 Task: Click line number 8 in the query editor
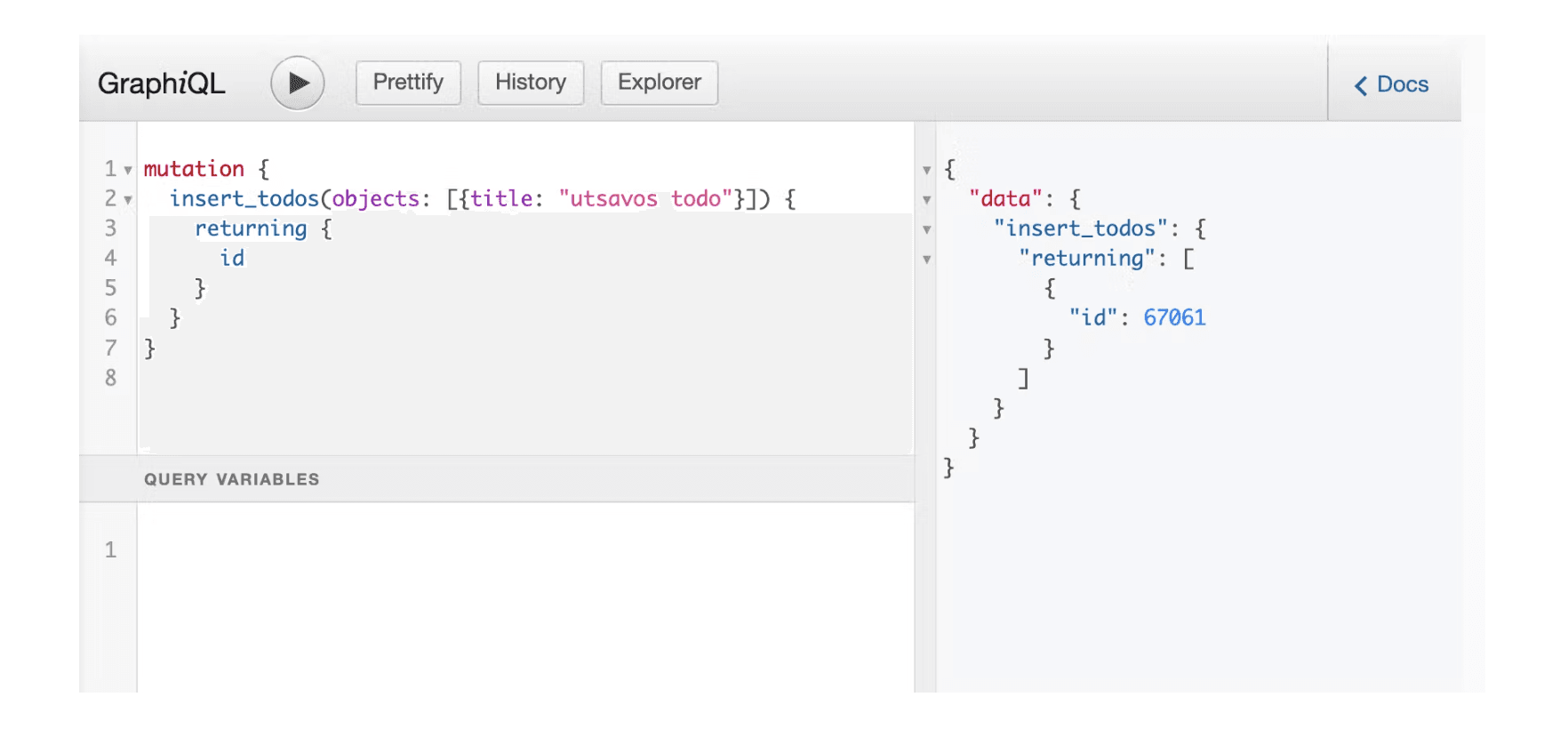(110, 378)
